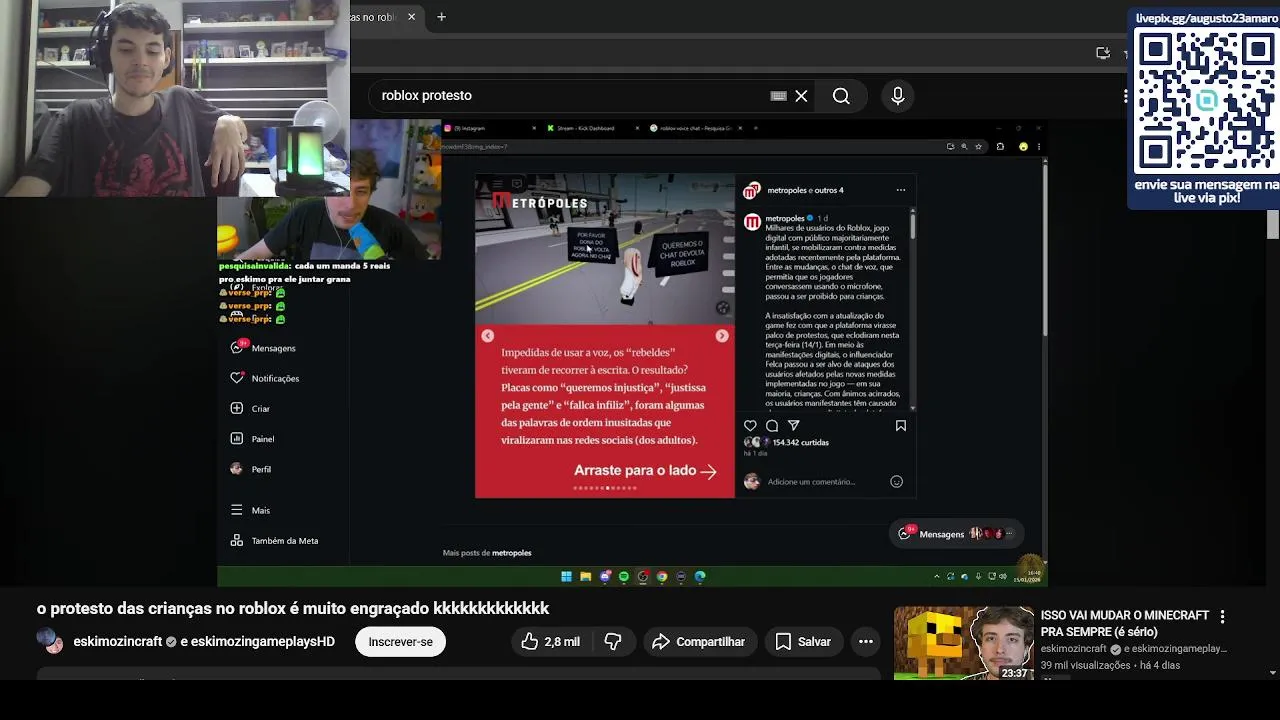The height and width of the screenshot is (720, 1280).
Task: Expand the Mais menu in Instagram sidebar
Action: 250,510
